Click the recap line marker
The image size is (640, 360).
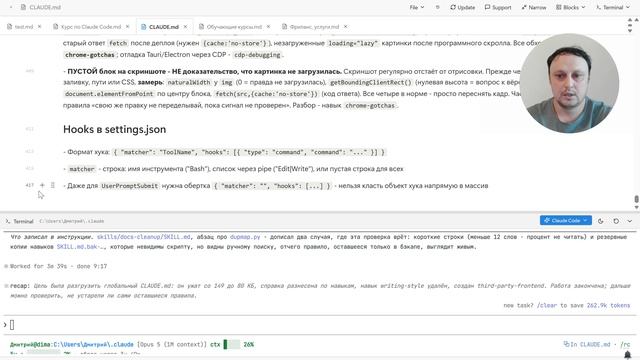(6, 286)
